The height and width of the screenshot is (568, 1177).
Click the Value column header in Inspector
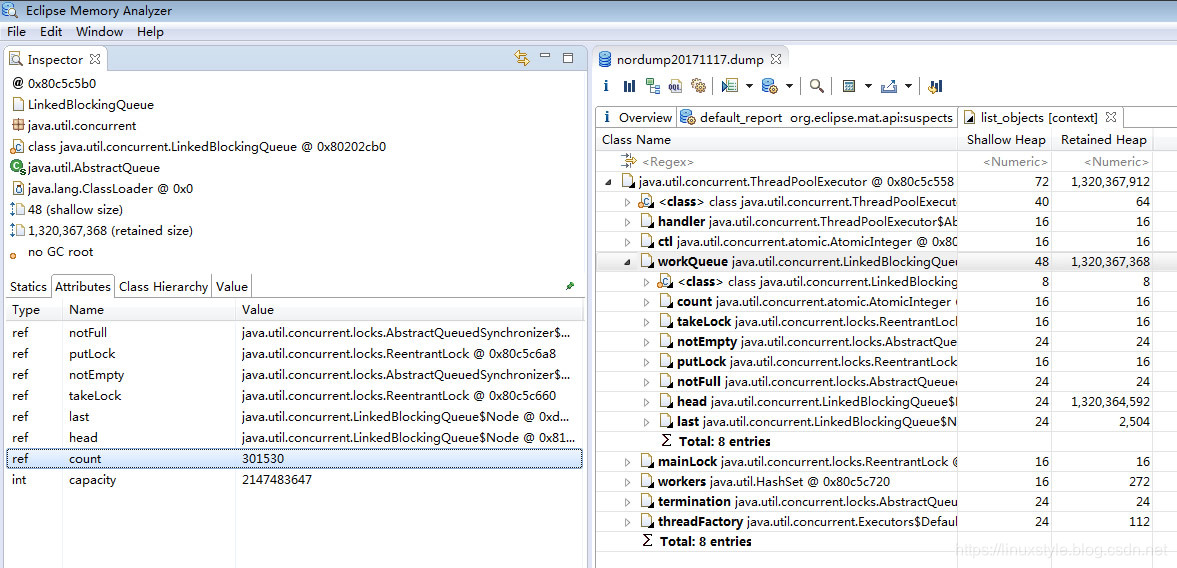(x=410, y=310)
